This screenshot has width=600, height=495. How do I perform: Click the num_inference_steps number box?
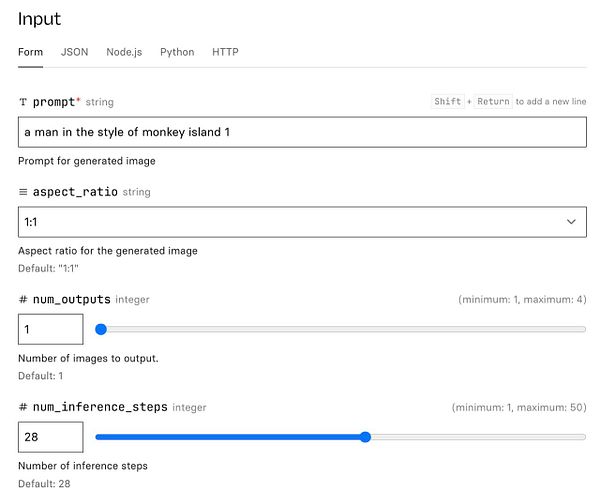tap(51, 437)
